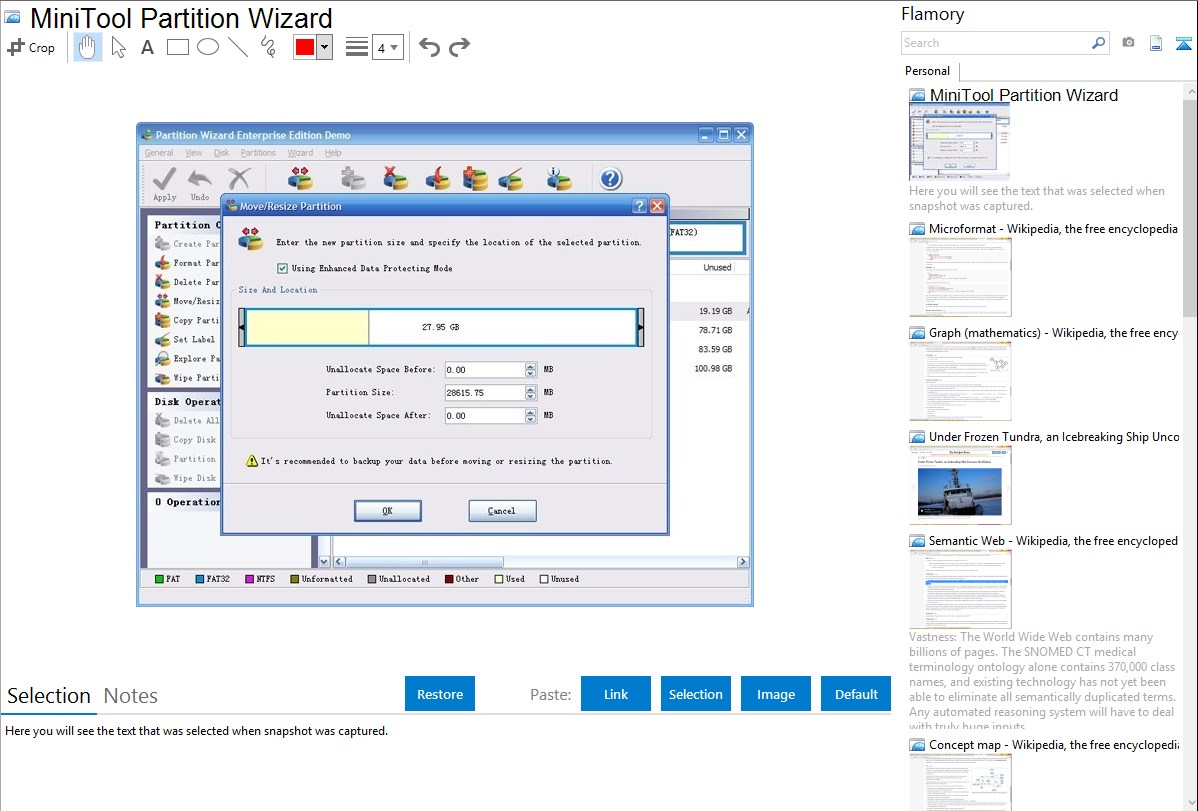Click the document page icon beside camera
Viewport: 1198px width, 811px height.
[1156, 43]
